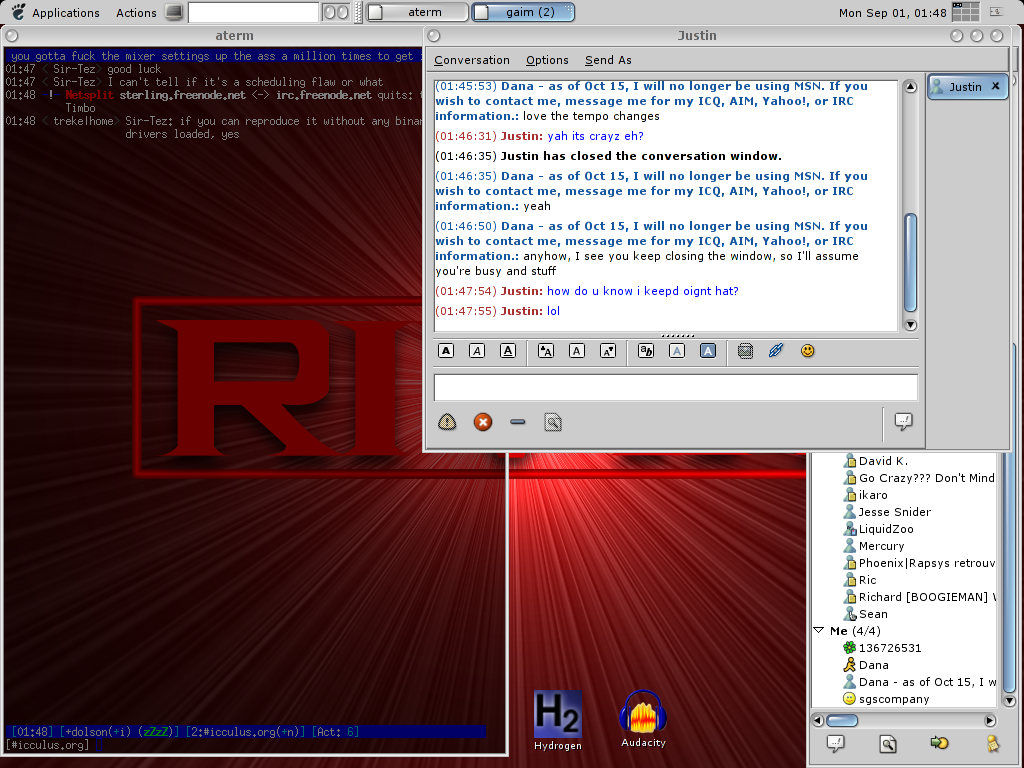Click the IM button in buddy list

pos(835,743)
